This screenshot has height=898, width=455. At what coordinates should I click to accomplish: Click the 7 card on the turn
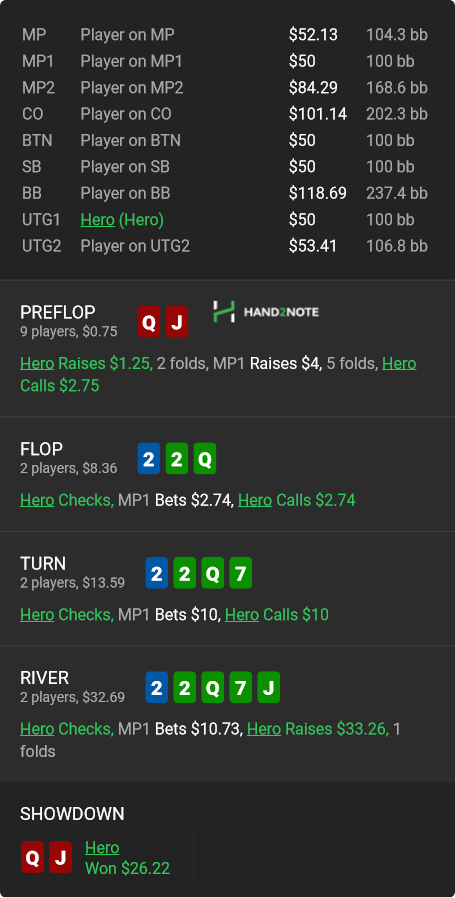(241, 573)
